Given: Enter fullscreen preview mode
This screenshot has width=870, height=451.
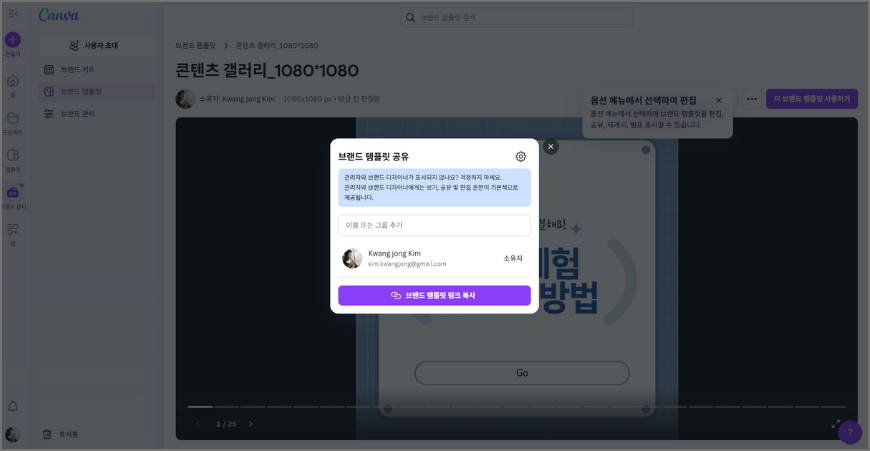Looking at the screenshot, I should coord(836,424).
